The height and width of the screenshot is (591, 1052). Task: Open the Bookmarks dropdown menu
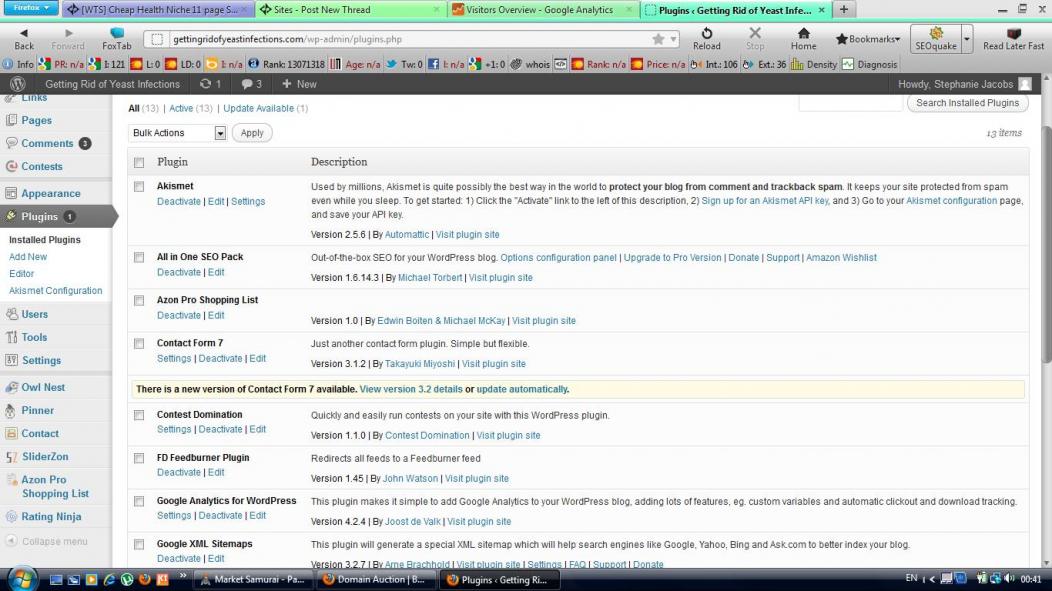click(867, 39)
